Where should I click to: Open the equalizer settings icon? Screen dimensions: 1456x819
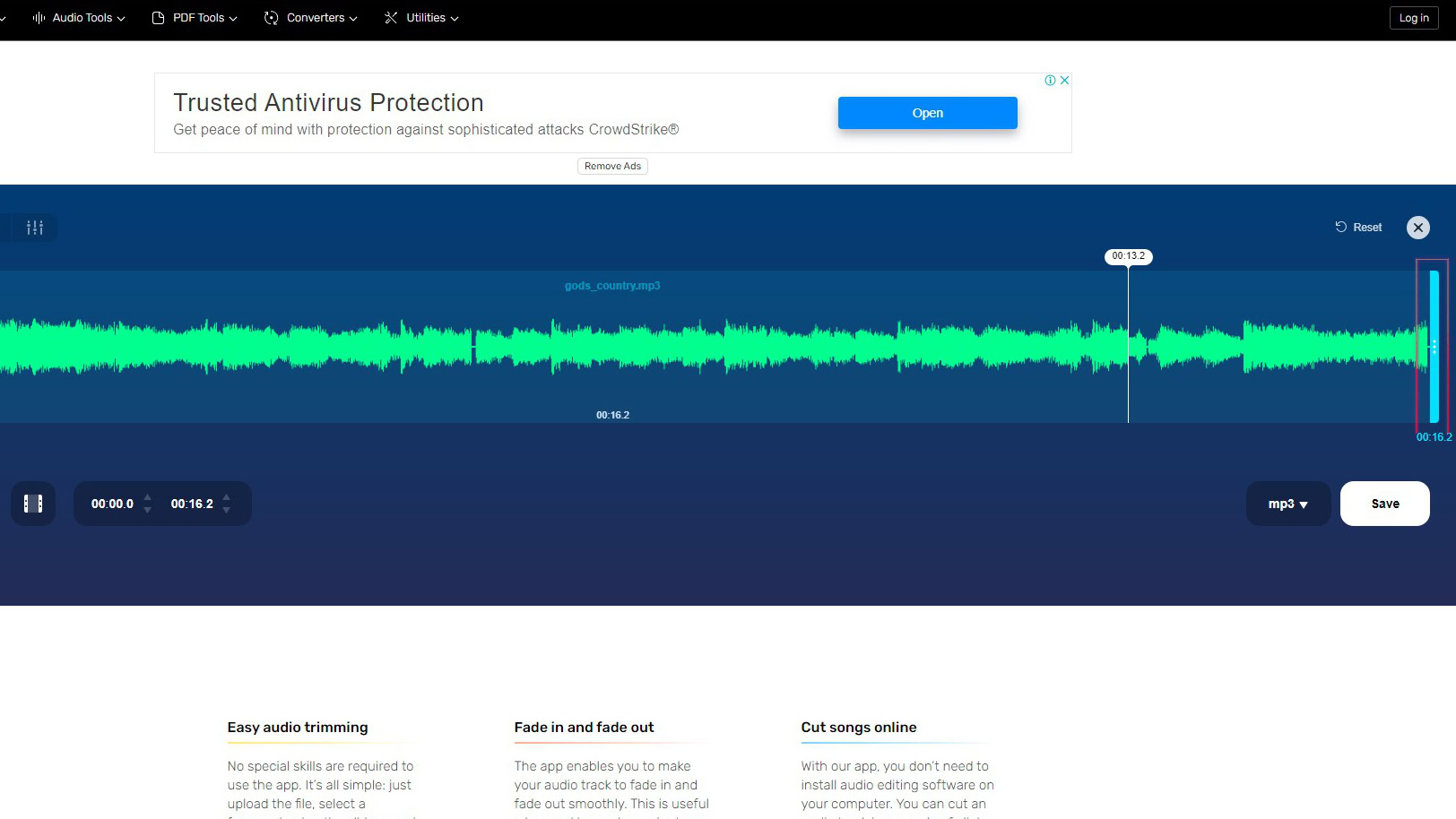(x=35, y=228)
